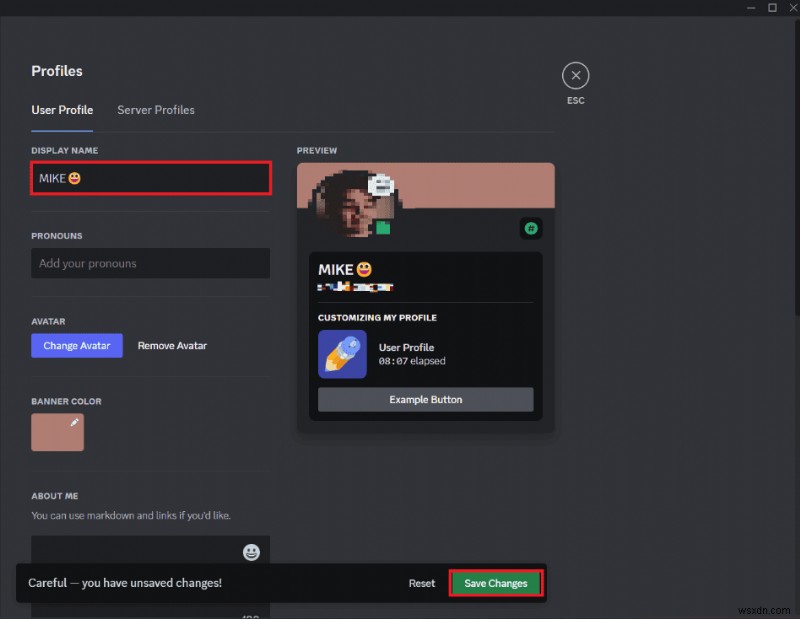This screenshot has height=619, width=800.
Task: Open the emoji picker in About Me
Action: click(x=251, y=552)
